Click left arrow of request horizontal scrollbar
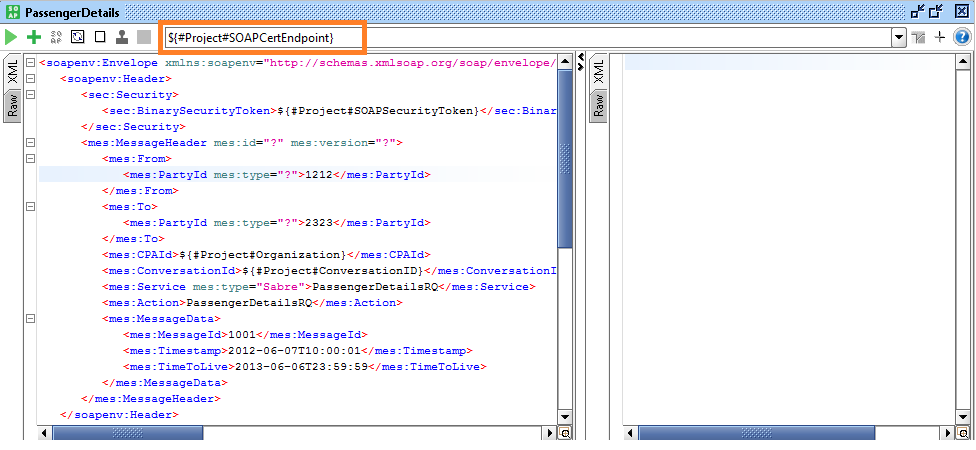 [45, 433]
